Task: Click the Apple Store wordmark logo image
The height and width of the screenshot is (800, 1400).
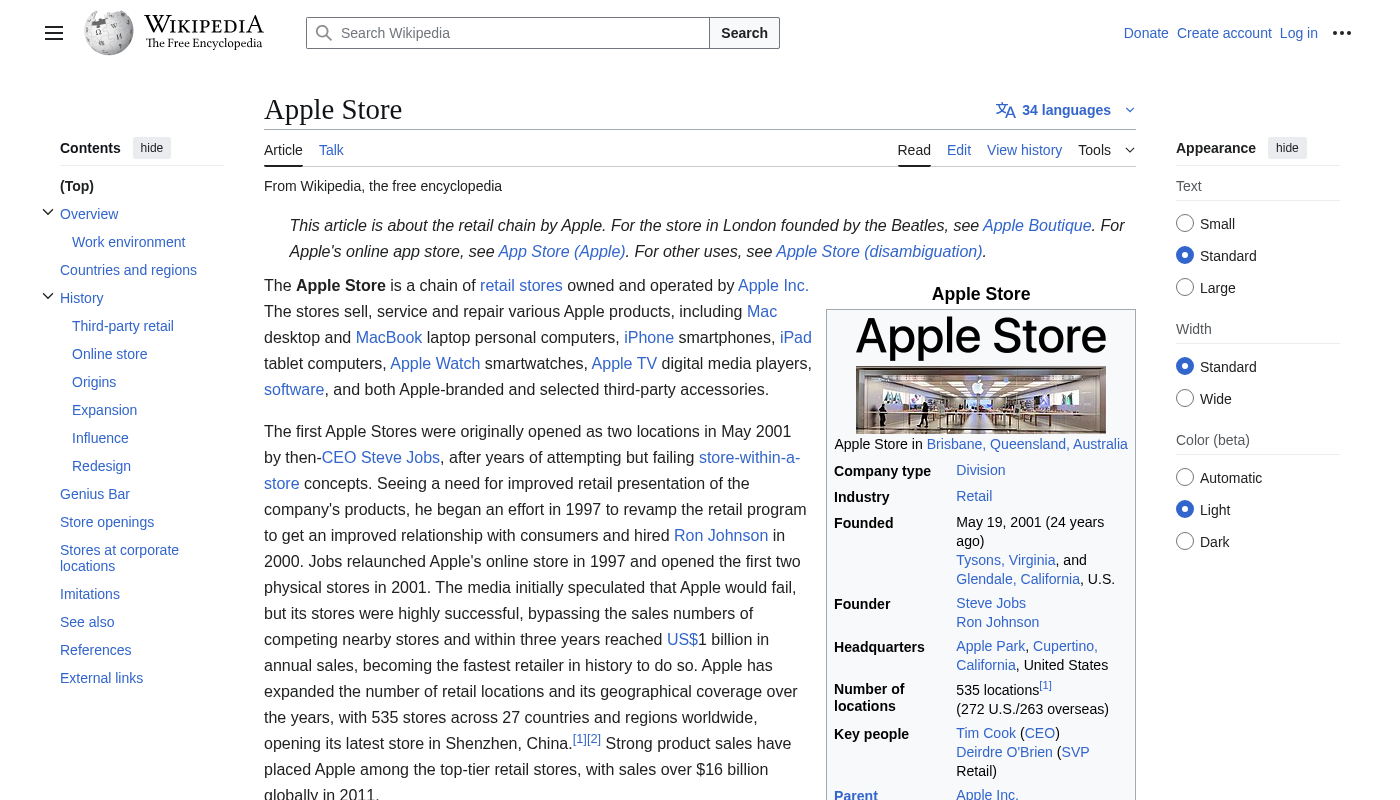Action: click(x=980, y=338)
